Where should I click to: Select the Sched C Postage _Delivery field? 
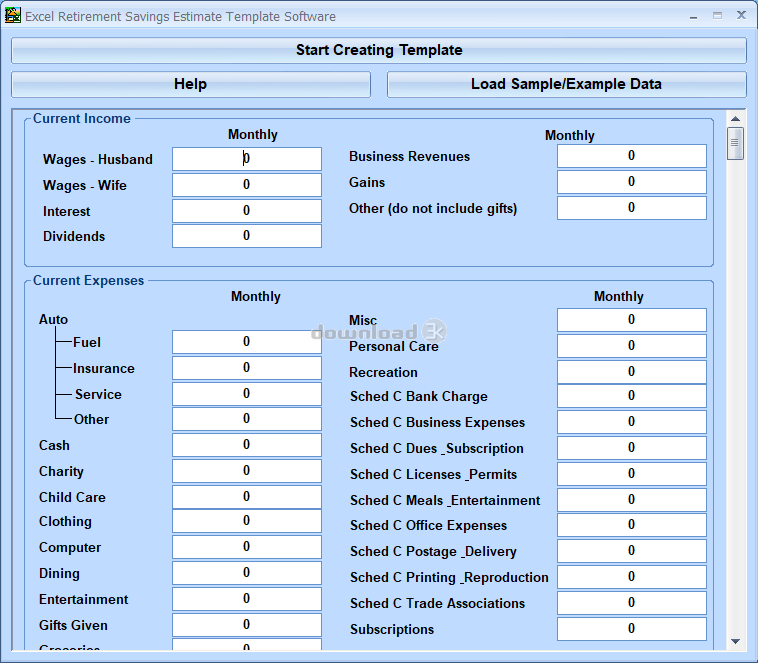631,551
